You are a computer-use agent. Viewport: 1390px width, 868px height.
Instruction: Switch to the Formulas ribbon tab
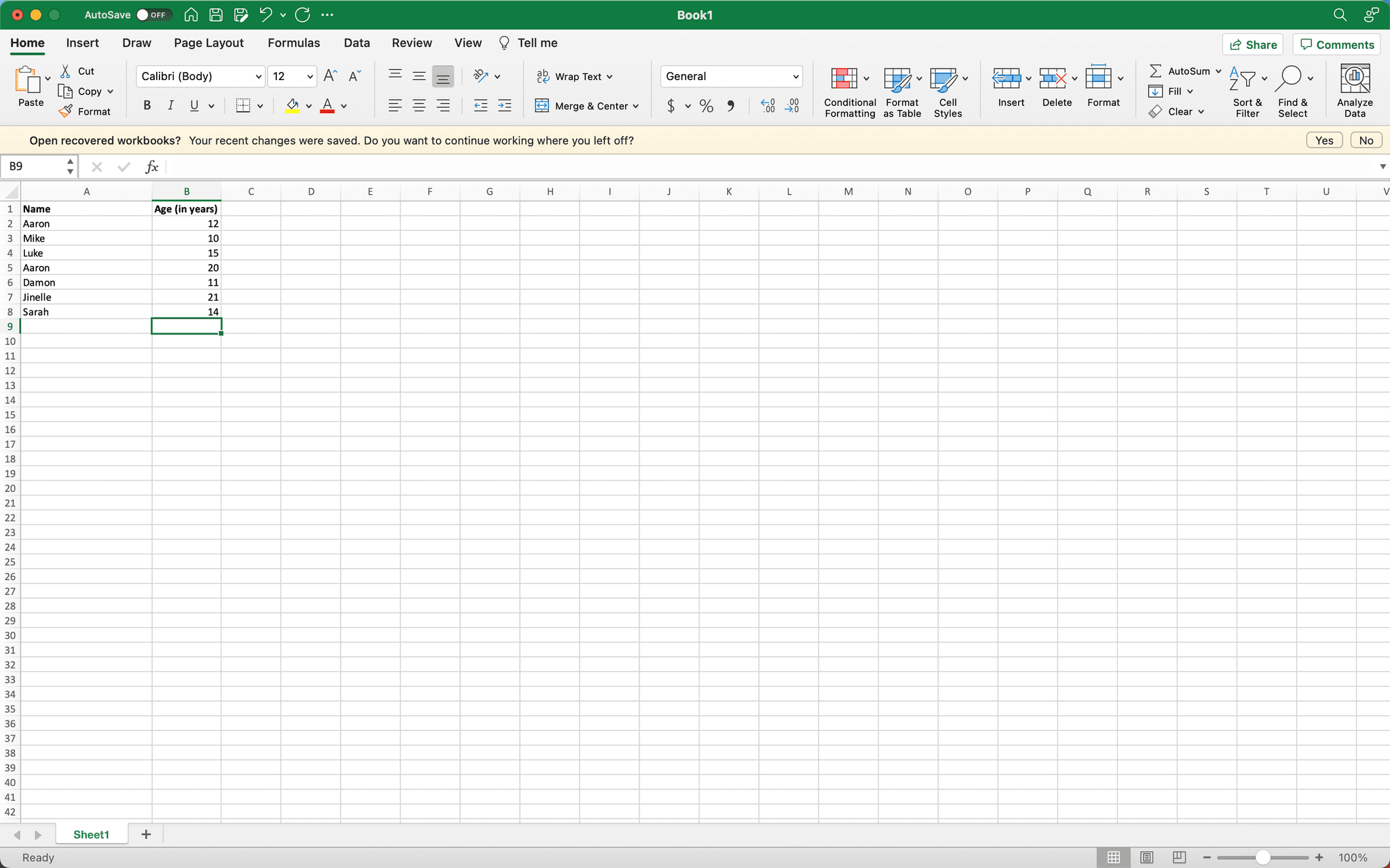pos(293,43)
